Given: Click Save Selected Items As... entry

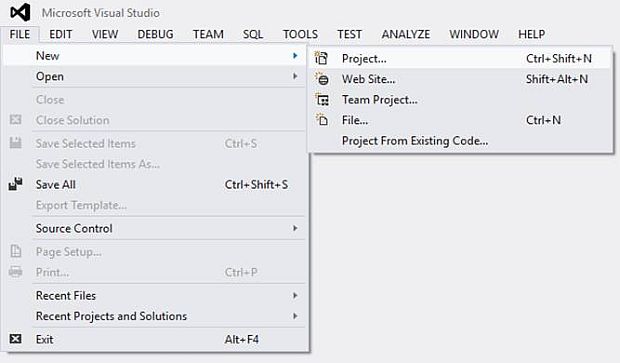Looking at the screenshot, I should (155, 164).
